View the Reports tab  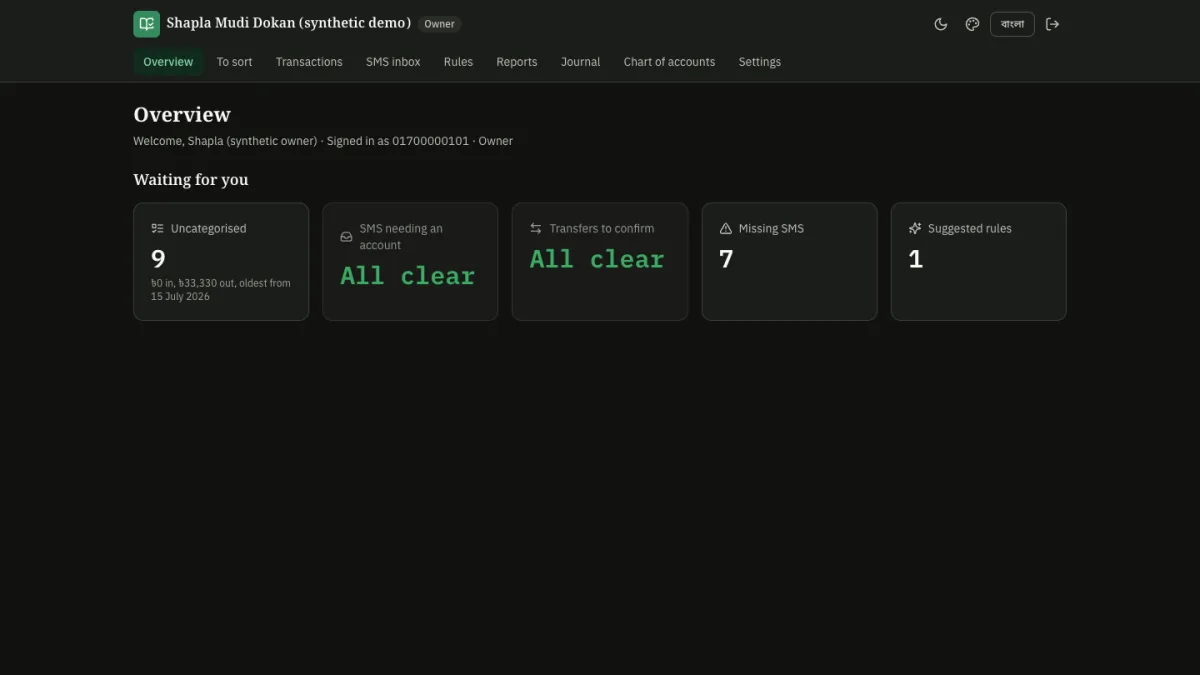[x=517, y=62]
